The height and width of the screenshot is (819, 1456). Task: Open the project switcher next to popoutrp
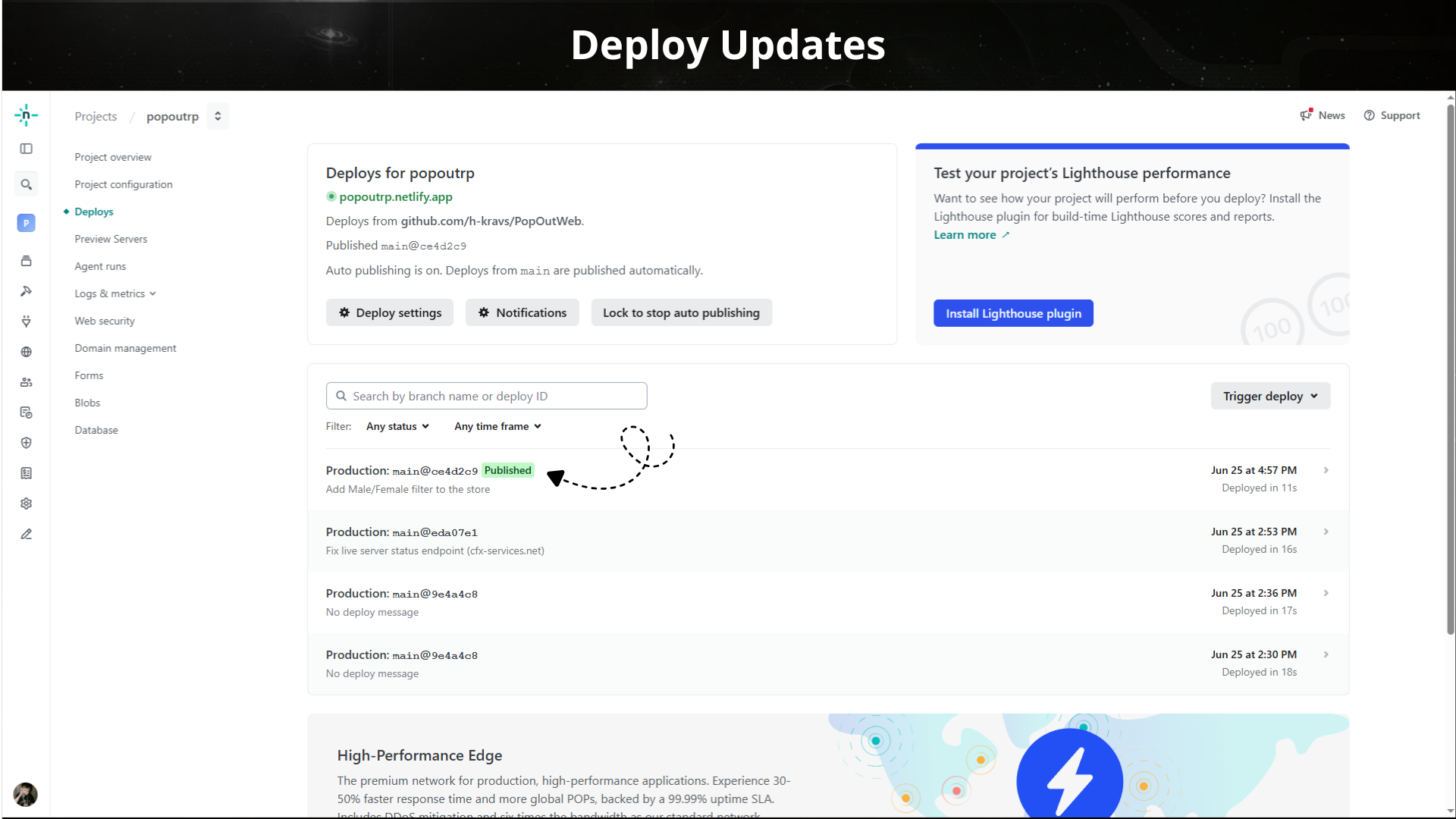pos(218,116)
